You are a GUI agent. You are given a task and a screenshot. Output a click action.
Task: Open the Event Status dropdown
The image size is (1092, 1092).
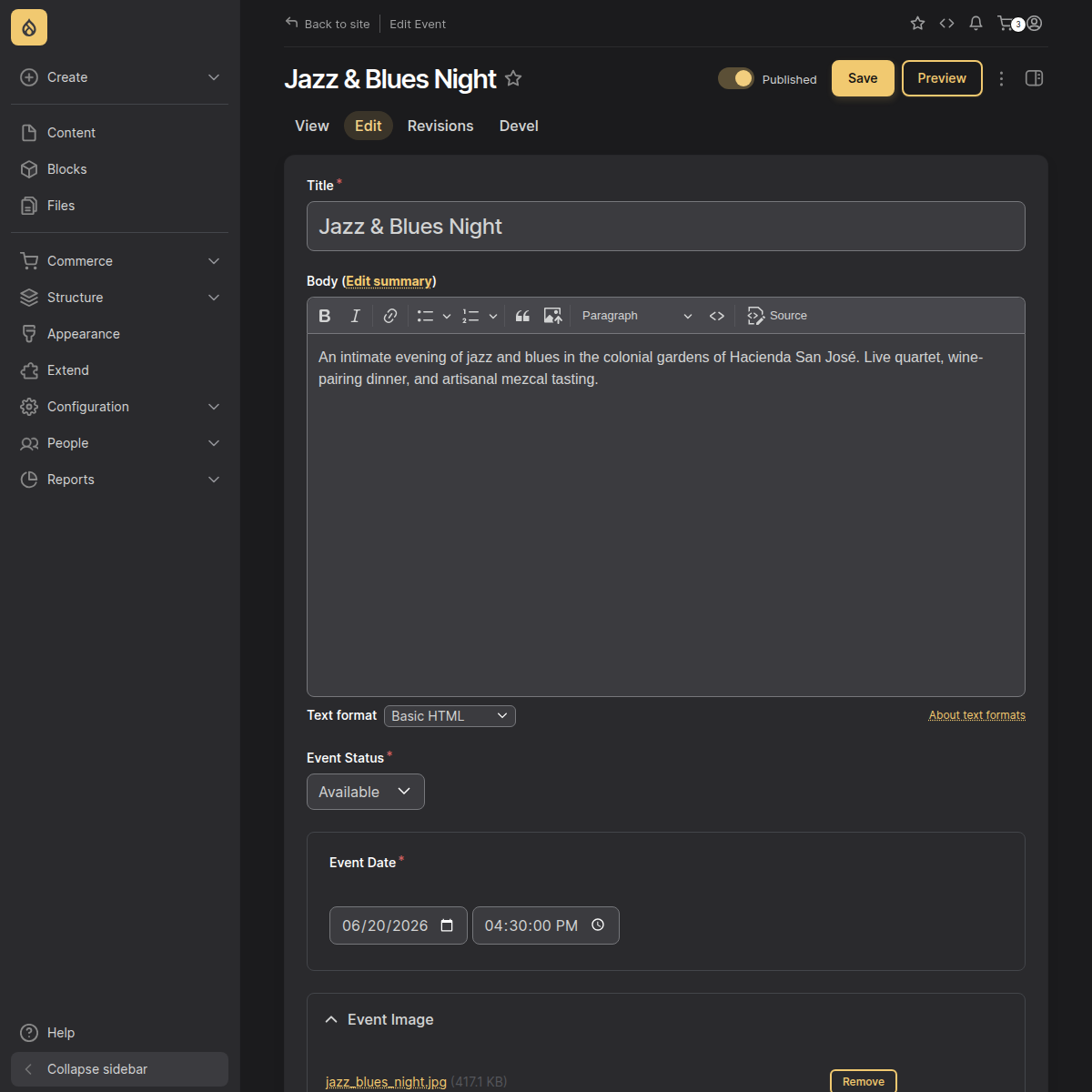366,792
